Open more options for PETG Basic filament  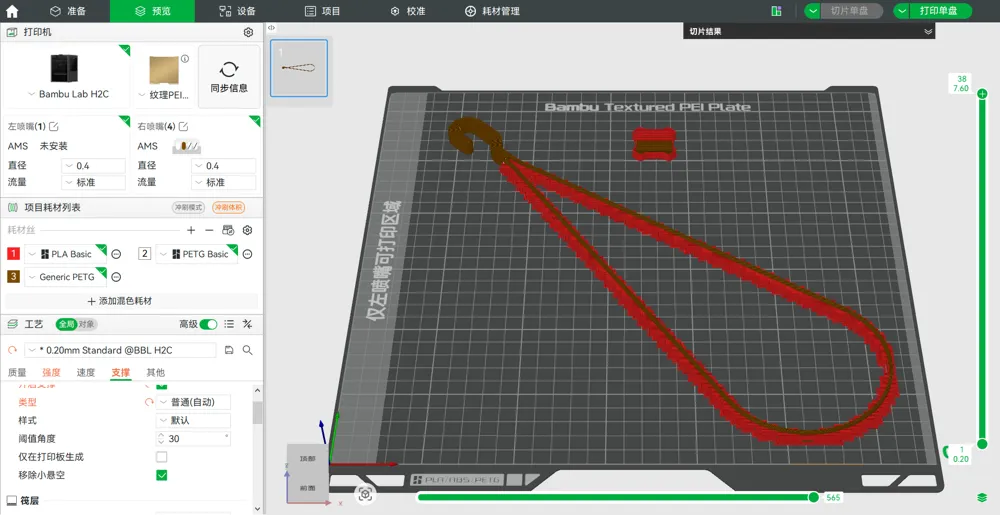point(247,254)
